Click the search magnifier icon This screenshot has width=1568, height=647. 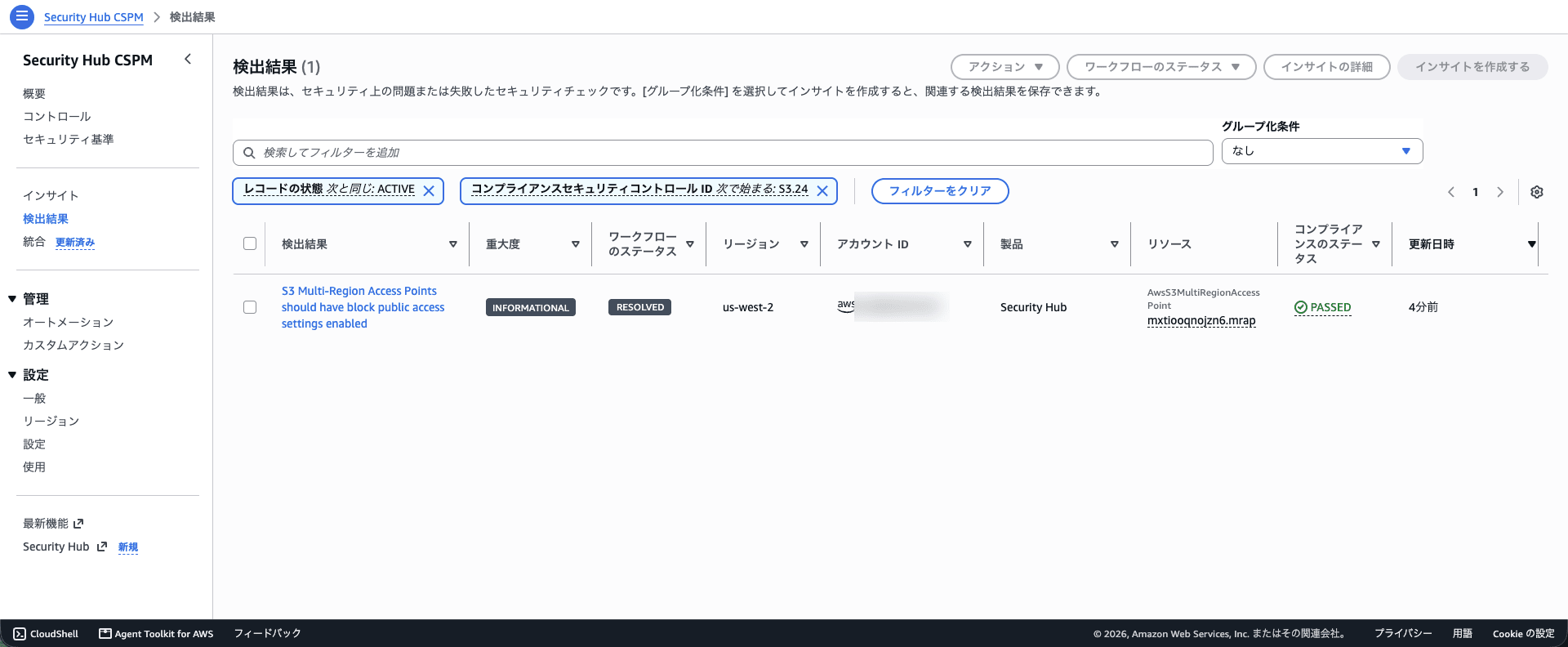click(249, 153)
